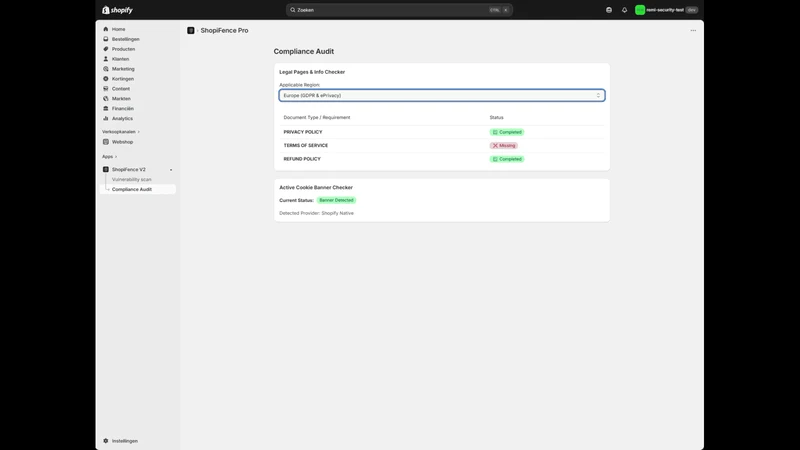Click the Financiën bank icon

click(106, 108)
